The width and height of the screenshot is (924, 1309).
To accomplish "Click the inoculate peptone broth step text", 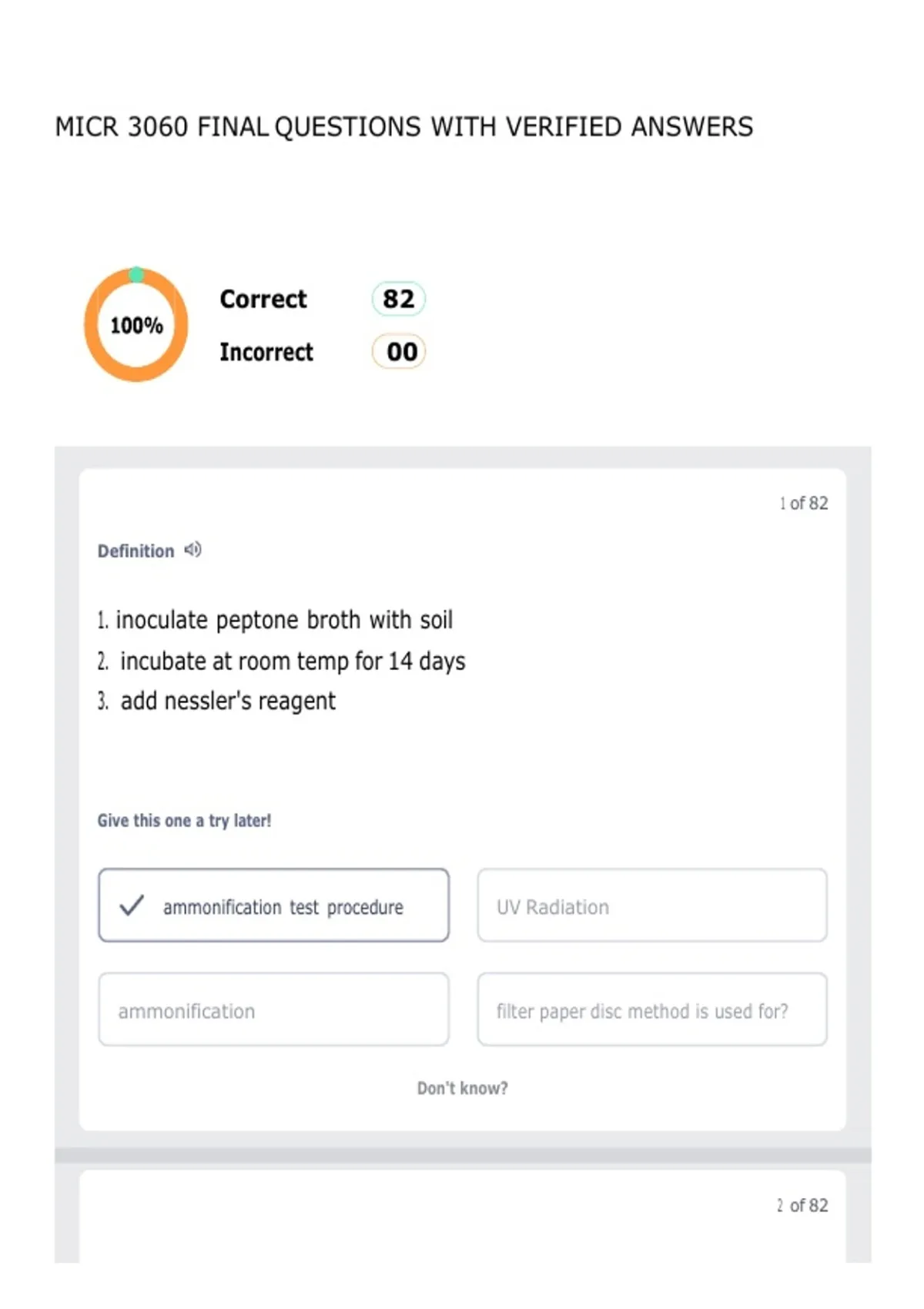I will (x=275, y=620).
